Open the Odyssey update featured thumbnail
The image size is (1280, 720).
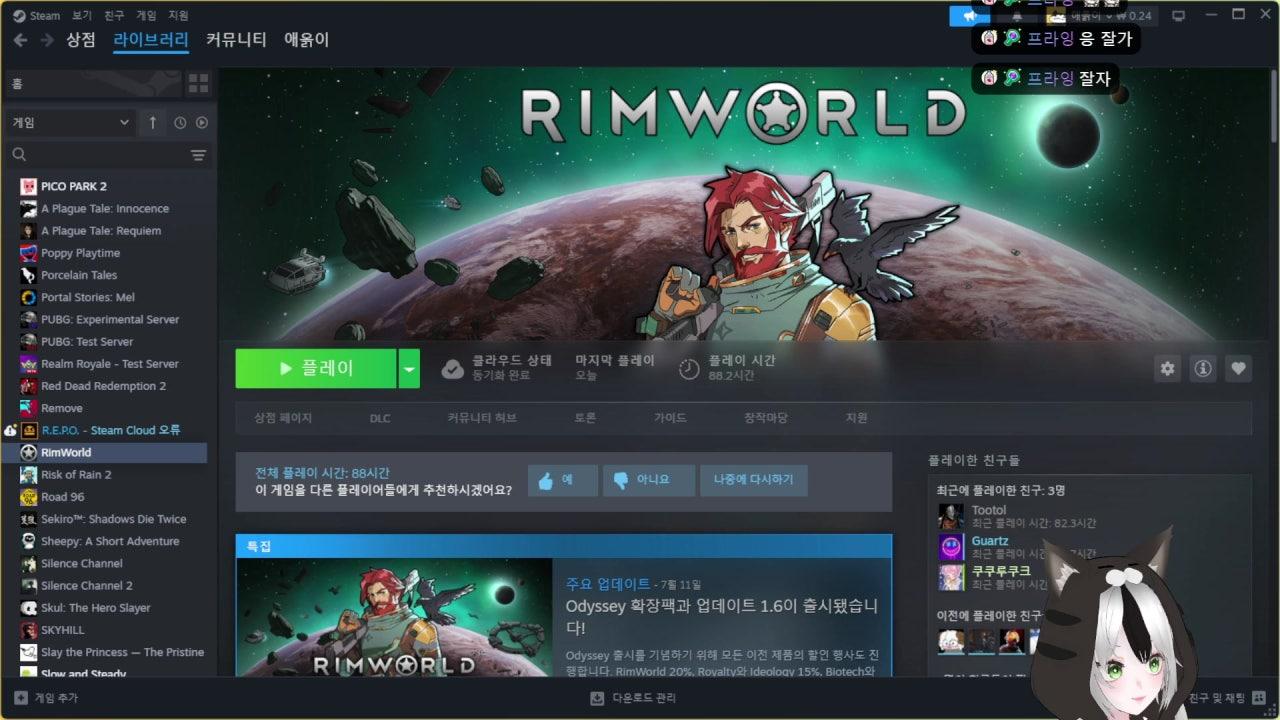pyautogui.click(x=394, y=617)
